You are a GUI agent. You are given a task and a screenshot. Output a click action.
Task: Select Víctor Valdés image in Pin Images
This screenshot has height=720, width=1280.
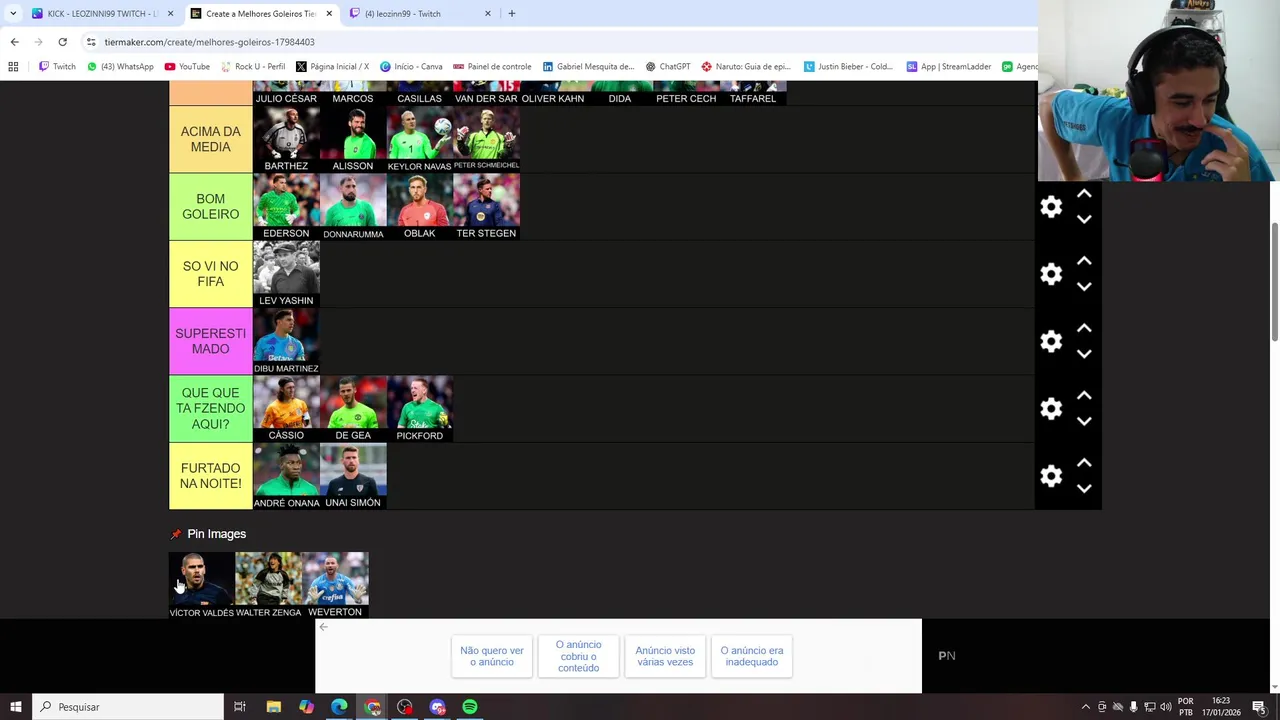pyautogui.click(x=202, y=585)
